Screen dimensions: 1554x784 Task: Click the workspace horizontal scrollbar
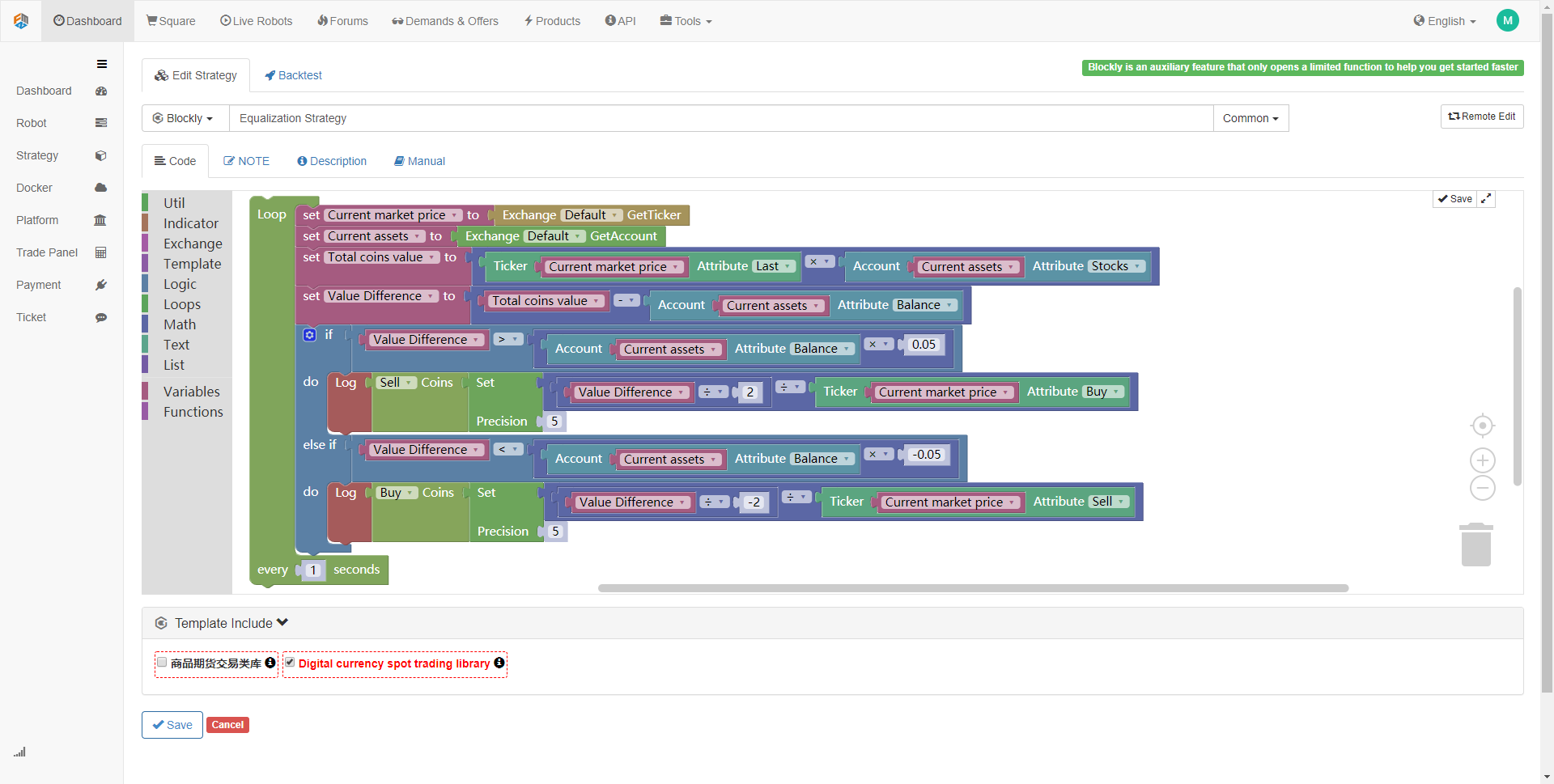(x=973, y=588)
